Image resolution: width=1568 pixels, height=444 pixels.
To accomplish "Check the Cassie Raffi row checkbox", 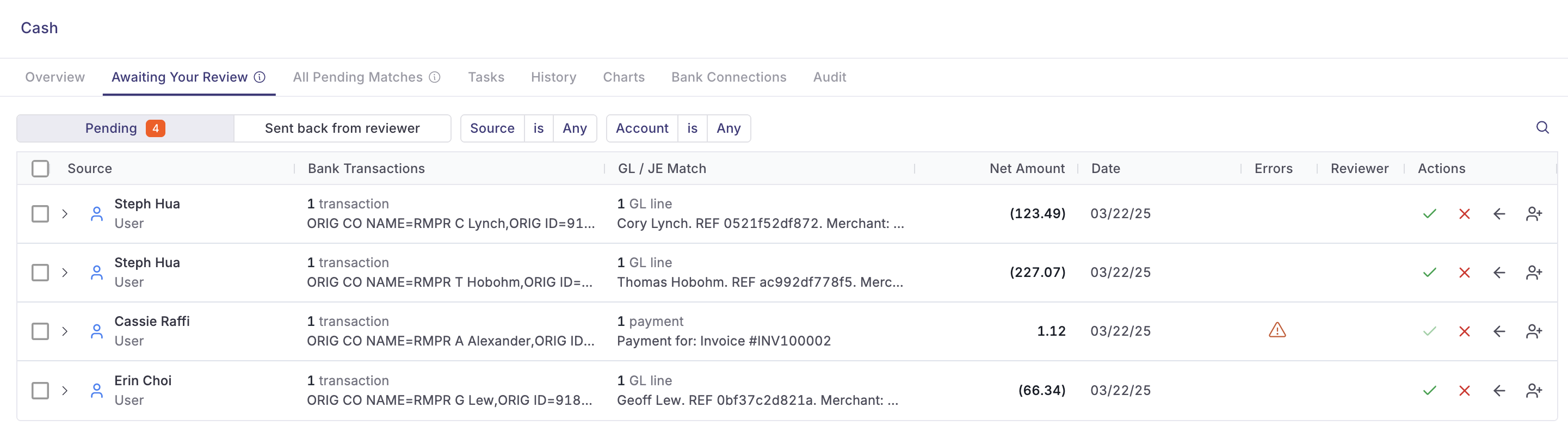I will coord(40,331).
